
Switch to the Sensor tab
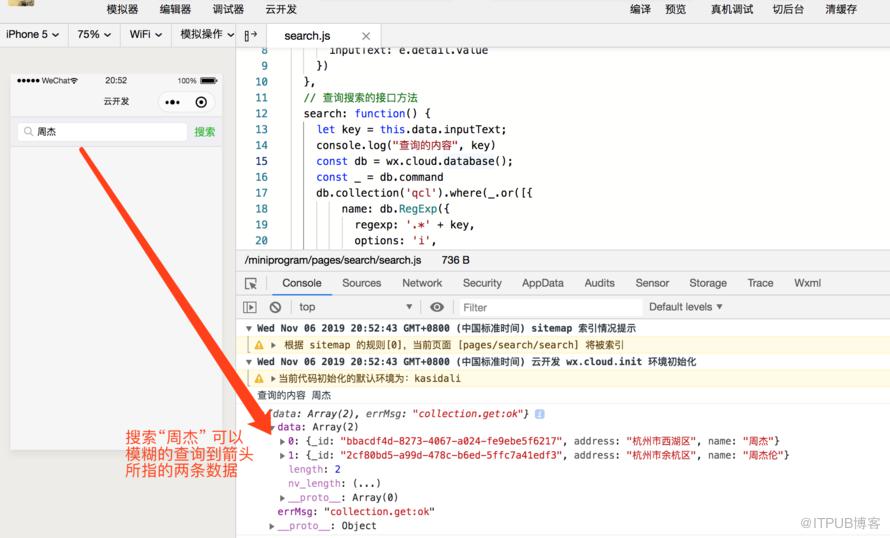click(x=652, y=283)
